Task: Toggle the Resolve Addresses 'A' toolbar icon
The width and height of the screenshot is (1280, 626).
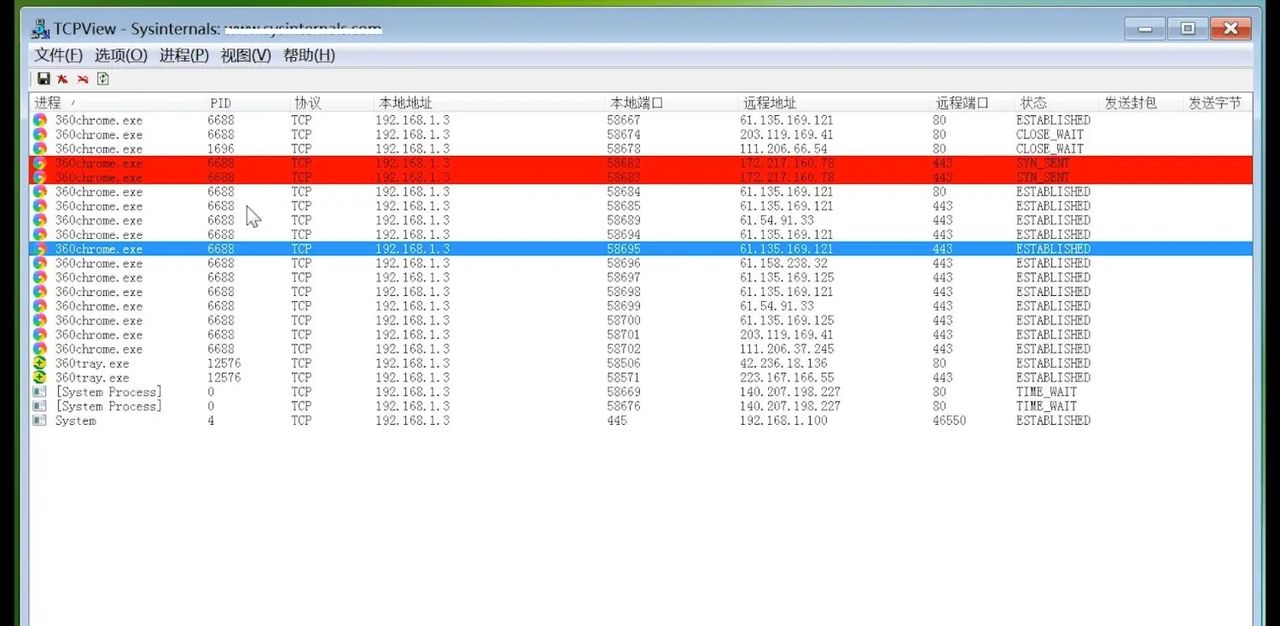Action: tap(62, 79)
